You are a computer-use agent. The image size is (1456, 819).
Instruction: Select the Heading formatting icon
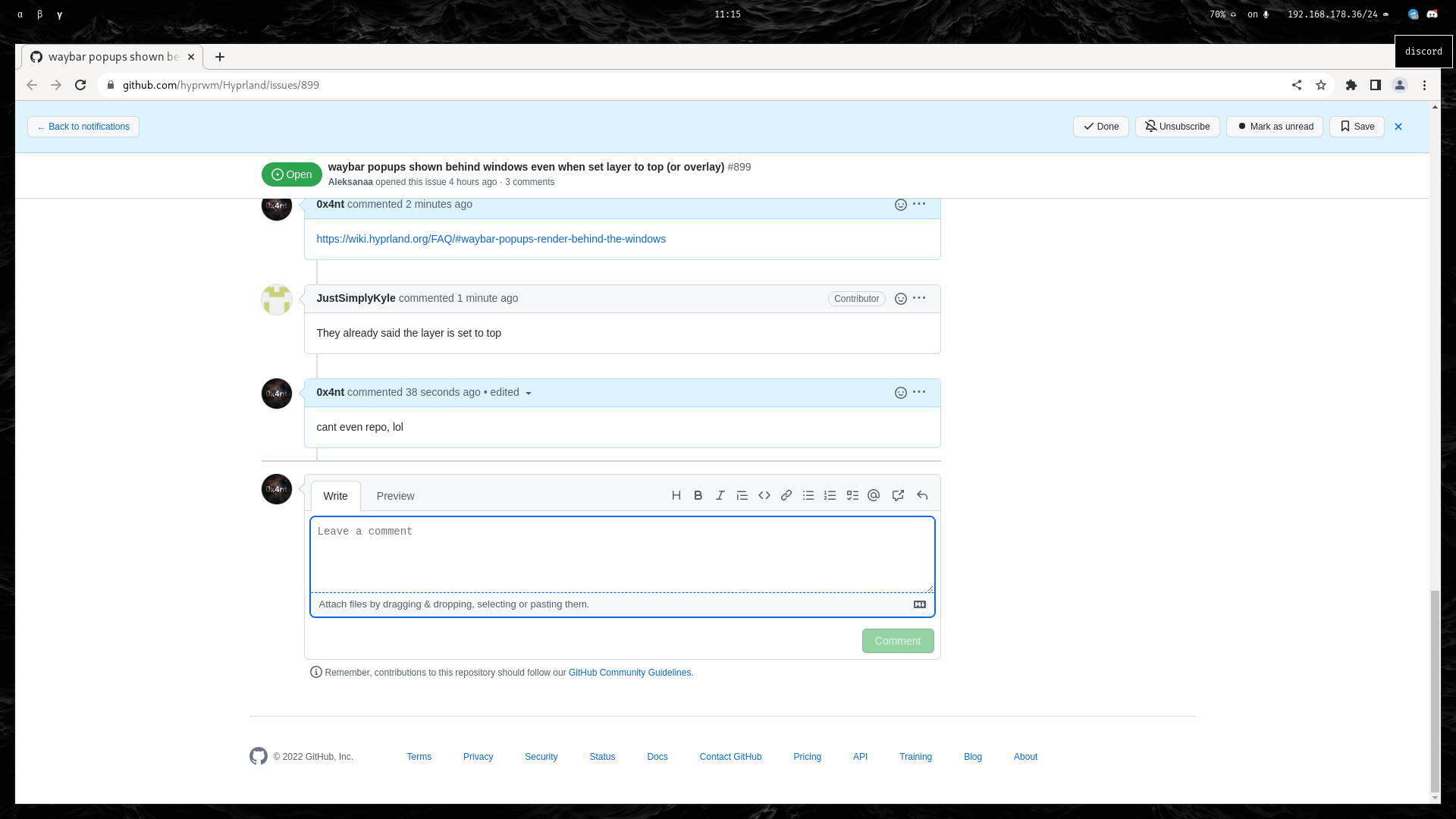coord(676,495)
